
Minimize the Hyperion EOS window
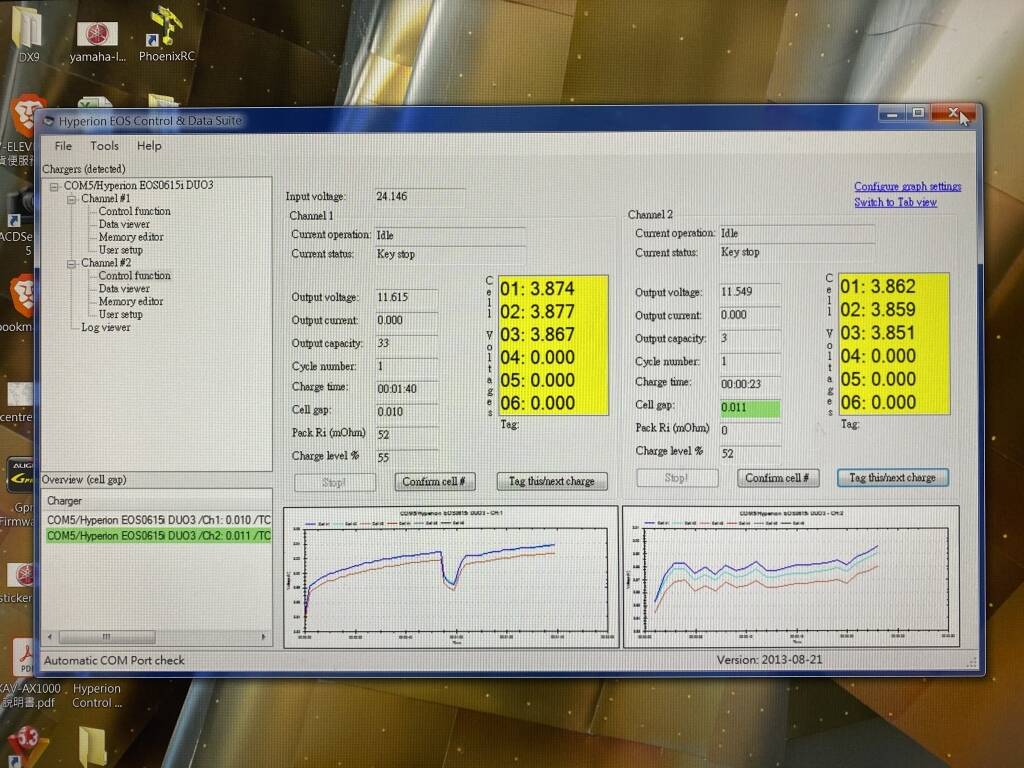(892, 114)
